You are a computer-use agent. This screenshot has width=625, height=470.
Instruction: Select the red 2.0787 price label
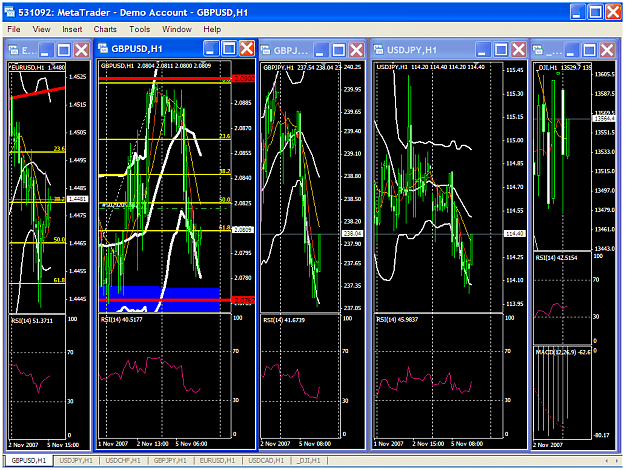(244, 300)
